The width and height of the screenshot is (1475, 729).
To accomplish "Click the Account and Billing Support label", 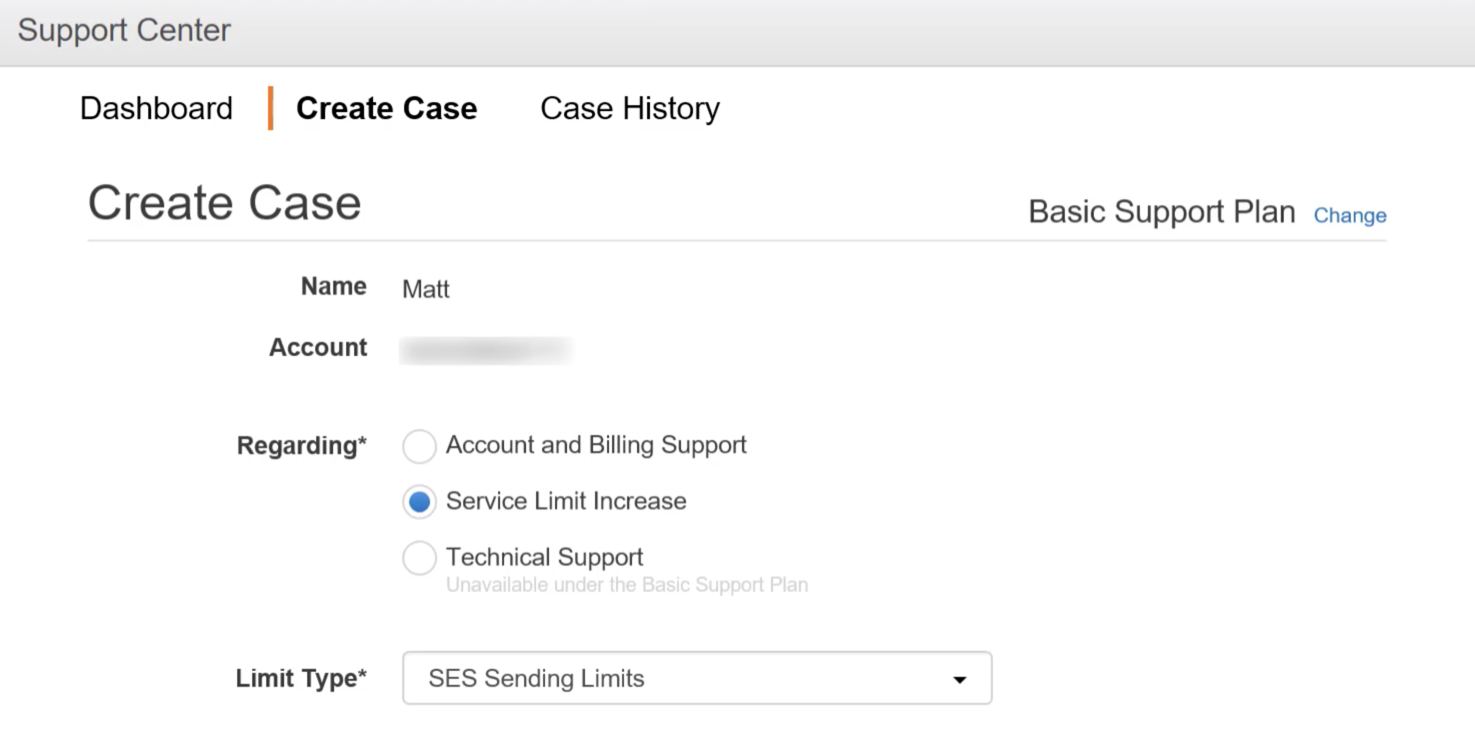I will point(596,445).
